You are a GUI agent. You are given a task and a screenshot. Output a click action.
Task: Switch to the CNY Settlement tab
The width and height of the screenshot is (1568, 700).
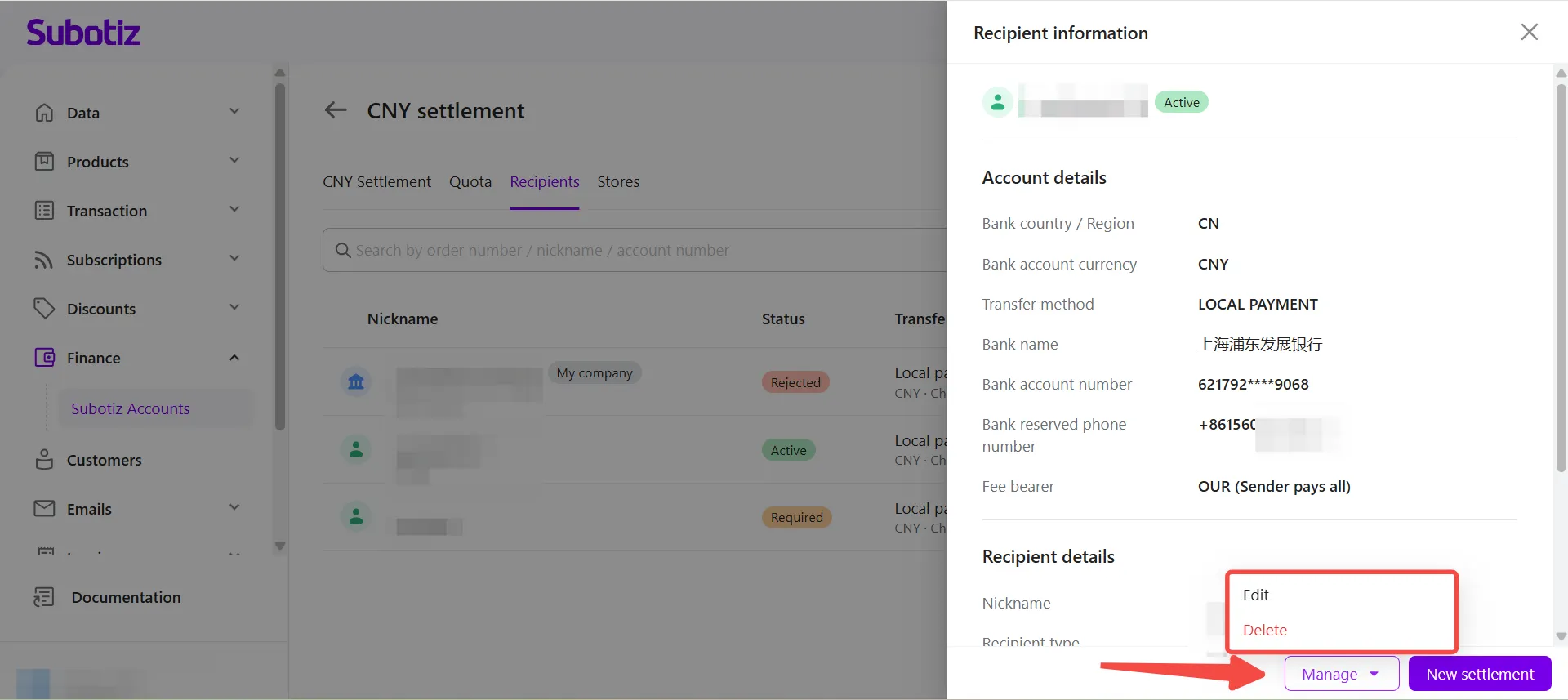tap(376, 181)
